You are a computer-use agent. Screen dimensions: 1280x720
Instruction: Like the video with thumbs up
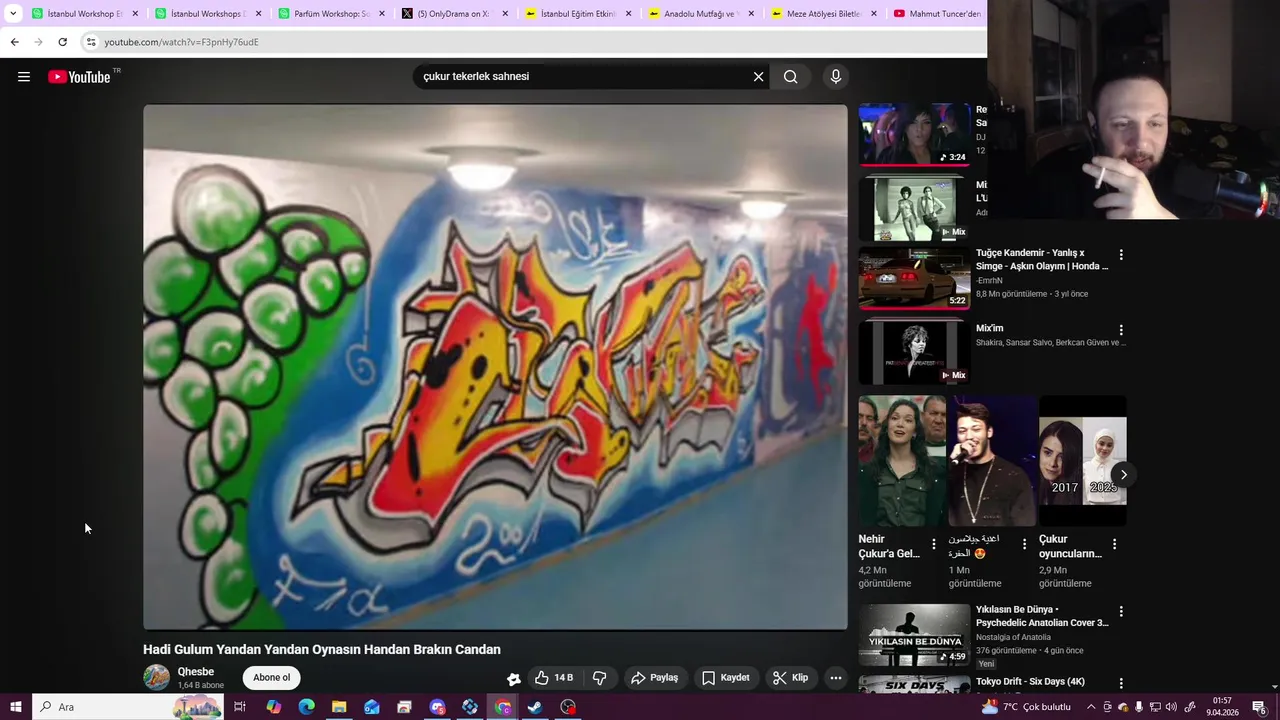click(554, 678)
